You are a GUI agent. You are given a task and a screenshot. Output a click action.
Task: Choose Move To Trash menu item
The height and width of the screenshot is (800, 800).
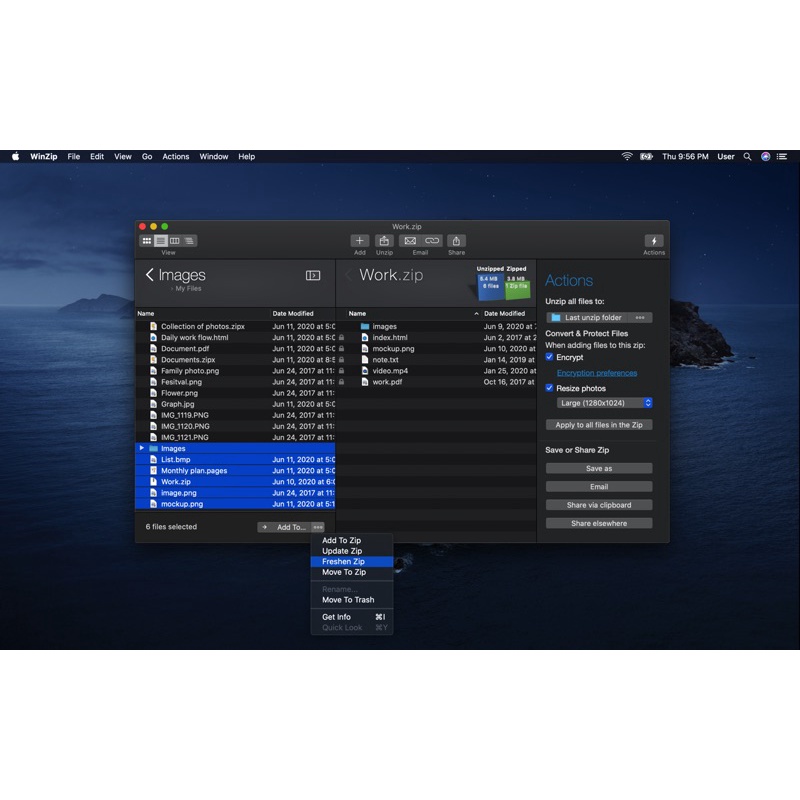pos(352,600)
